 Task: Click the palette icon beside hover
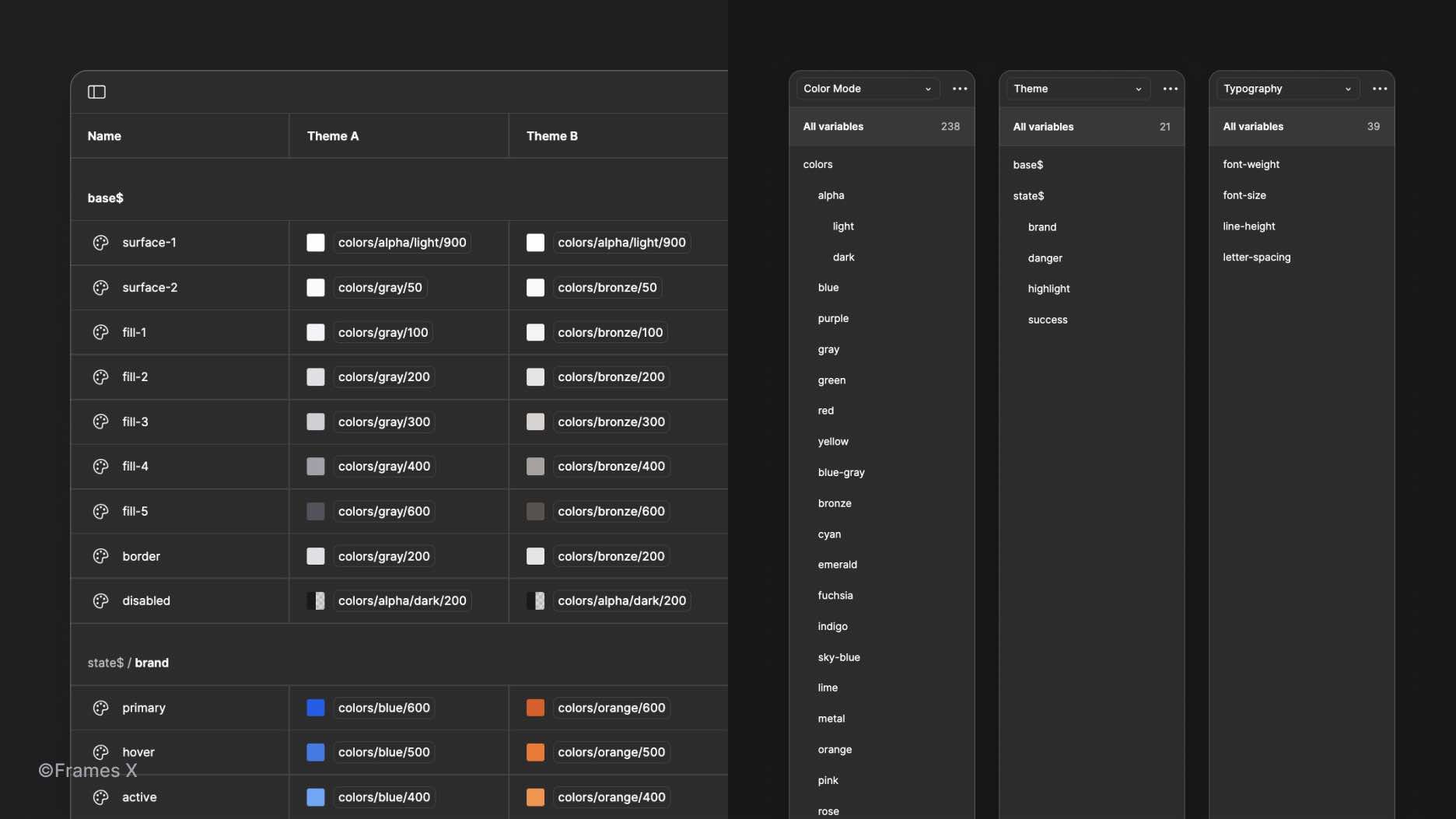pyautogui.click(x=100, y=752)
